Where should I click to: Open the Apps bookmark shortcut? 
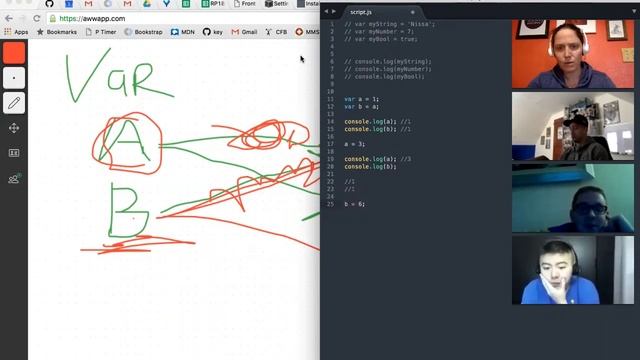click(x=16, y=32)
